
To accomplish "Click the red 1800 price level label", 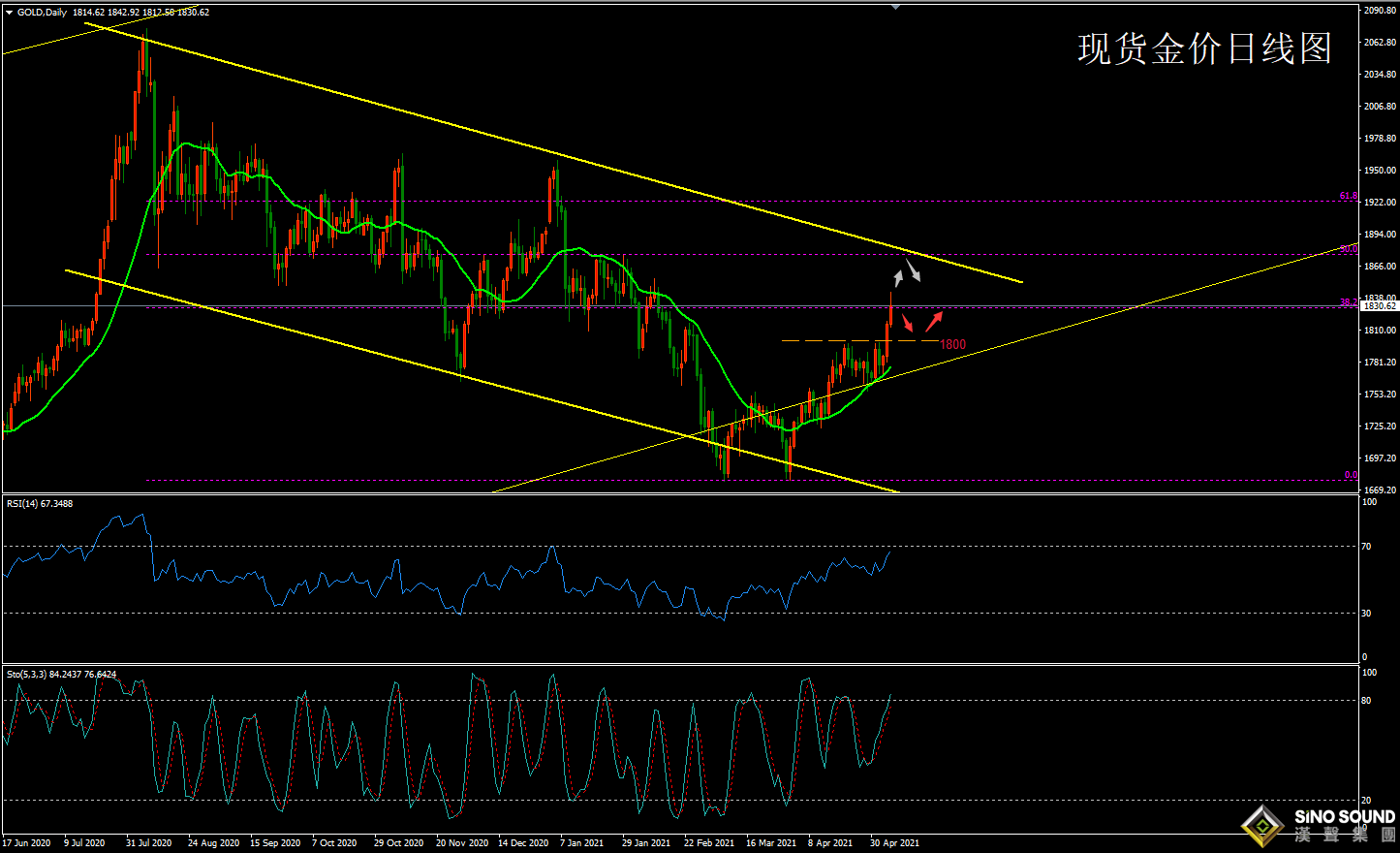I will pos(952,344).
